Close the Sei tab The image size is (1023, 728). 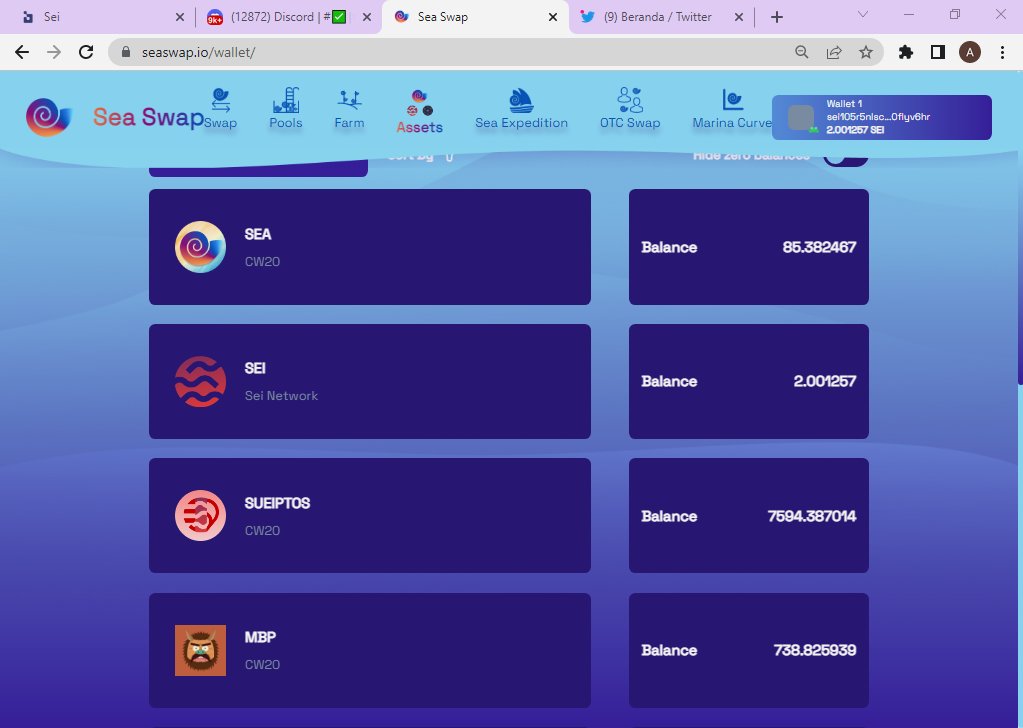pyautogui.click(x=180, y=17)
